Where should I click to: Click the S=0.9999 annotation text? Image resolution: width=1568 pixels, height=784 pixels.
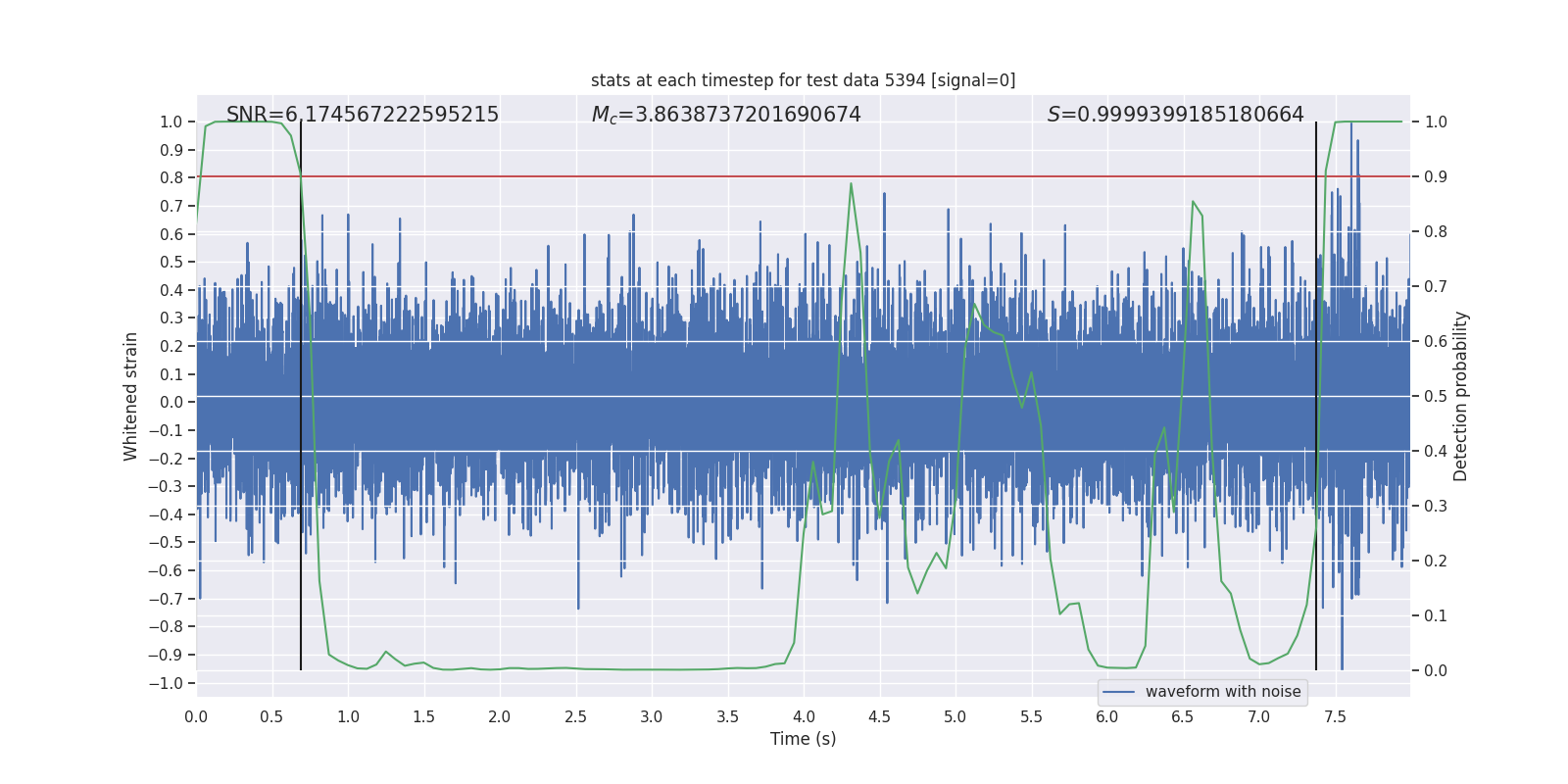(x=1175, y=115)
